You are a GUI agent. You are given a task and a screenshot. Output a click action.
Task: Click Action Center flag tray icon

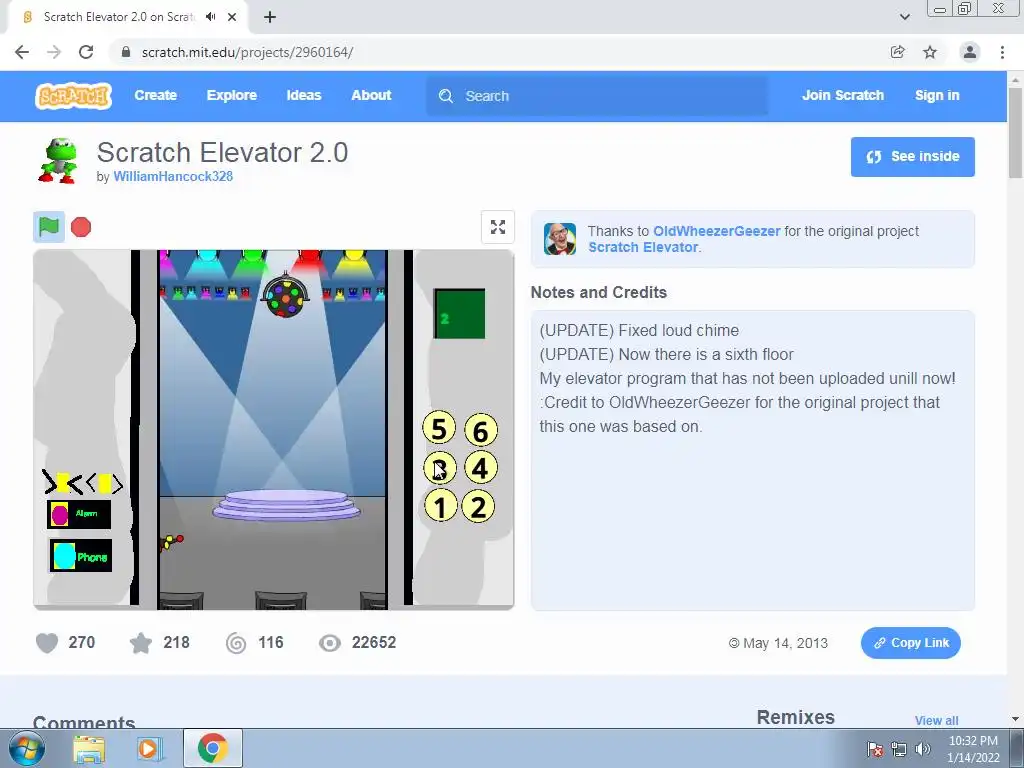coord(875,749)
